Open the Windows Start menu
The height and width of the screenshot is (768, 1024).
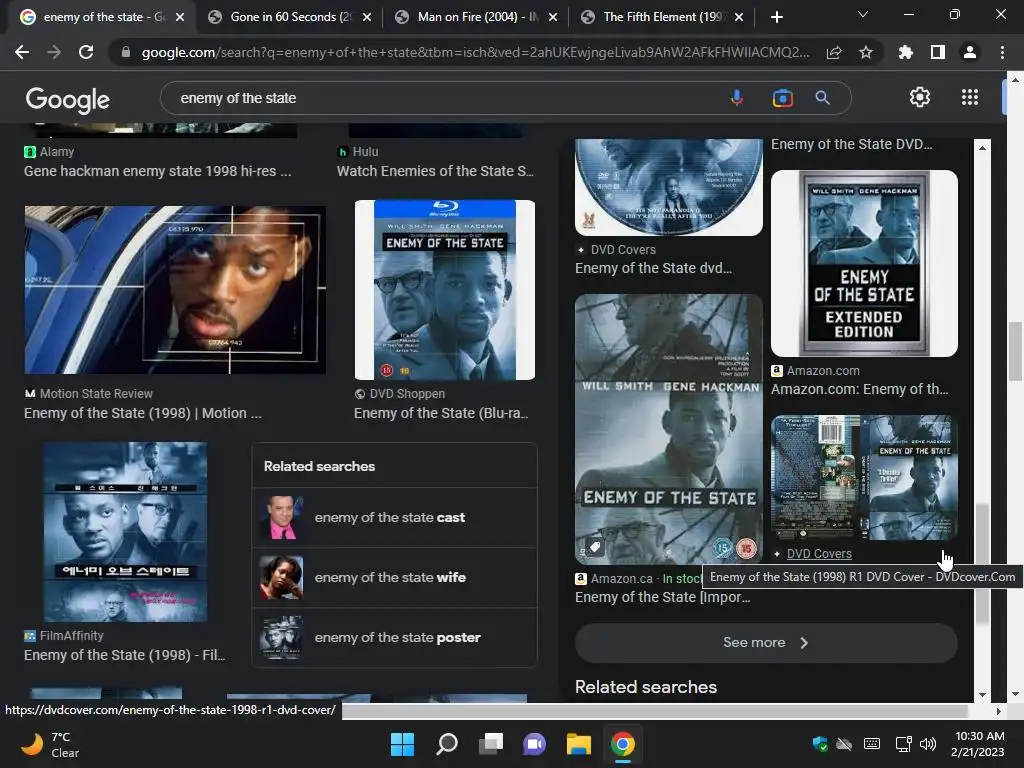click(402, 744)
